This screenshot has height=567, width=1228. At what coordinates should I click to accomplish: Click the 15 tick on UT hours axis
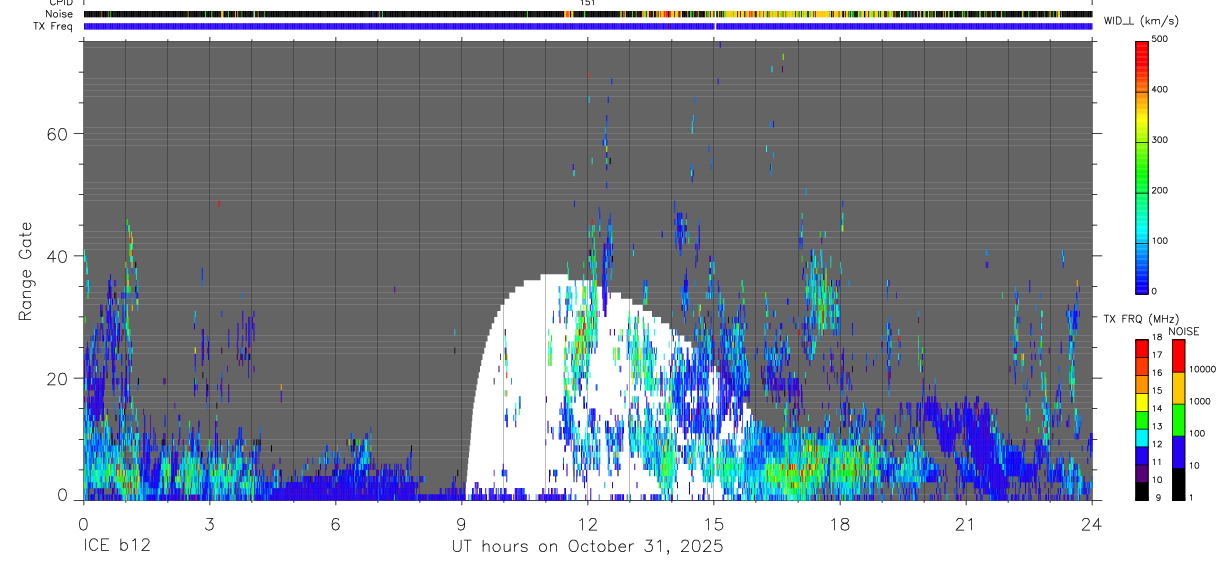click(x=714, y=523)
